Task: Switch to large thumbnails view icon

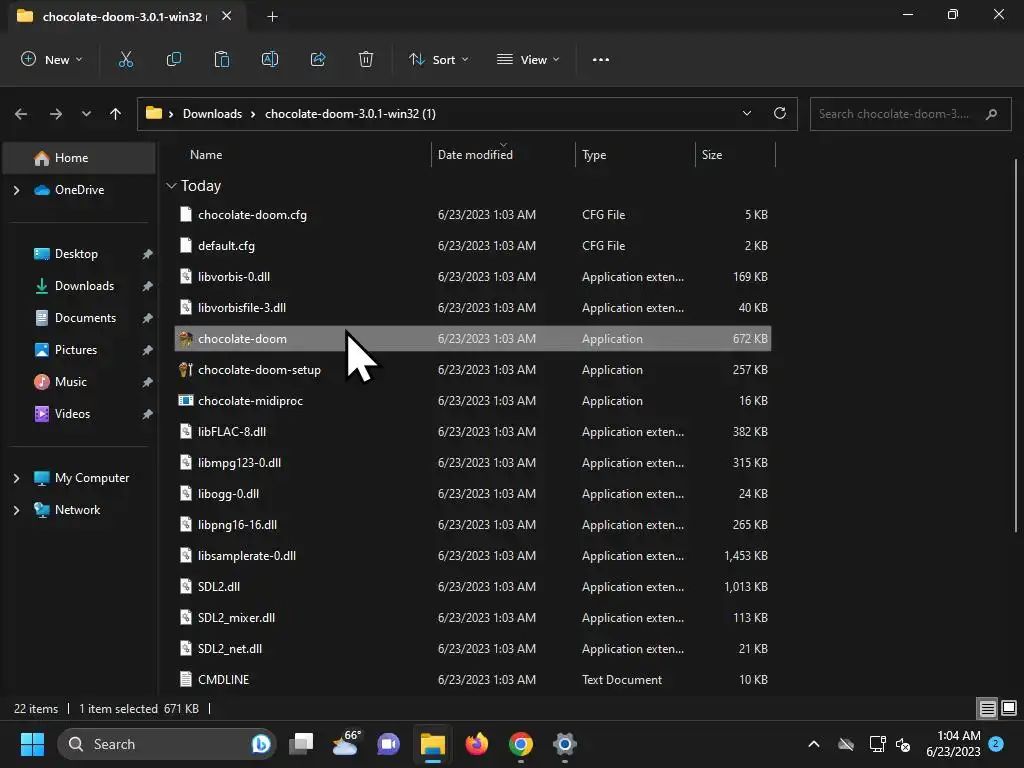Action: pos(1009,708)
